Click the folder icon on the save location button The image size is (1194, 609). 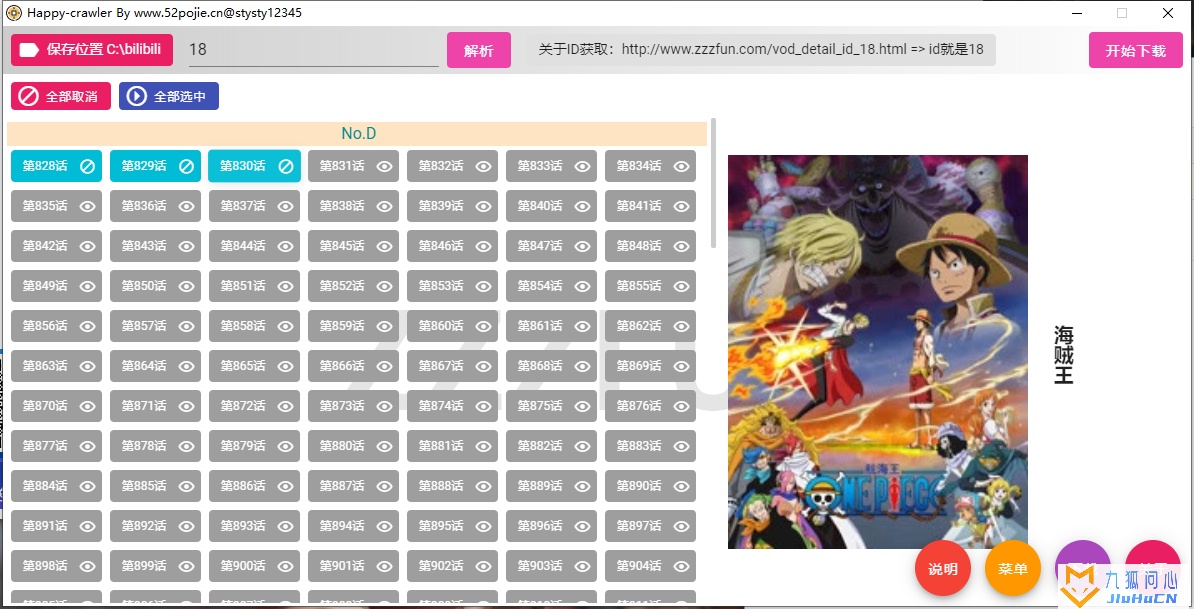point(29,50)
